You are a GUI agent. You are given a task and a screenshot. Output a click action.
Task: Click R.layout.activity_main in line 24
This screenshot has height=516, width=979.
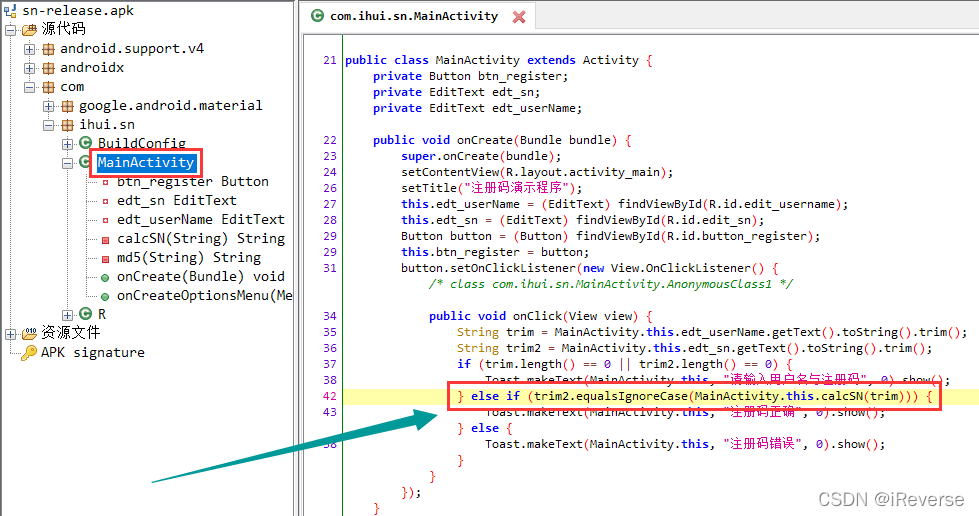click(584, 172)
